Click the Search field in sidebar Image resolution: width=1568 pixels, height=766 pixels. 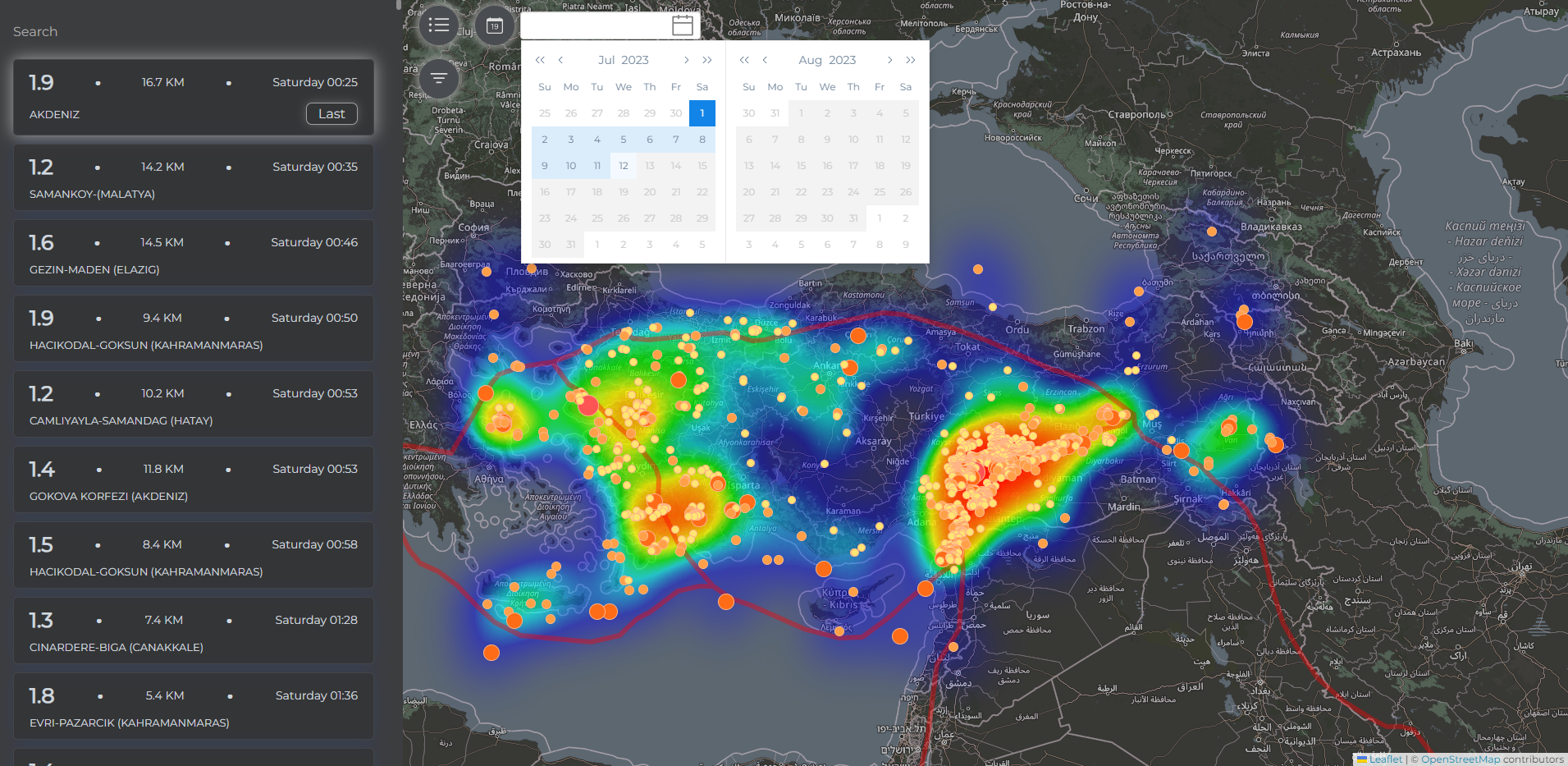194,32
